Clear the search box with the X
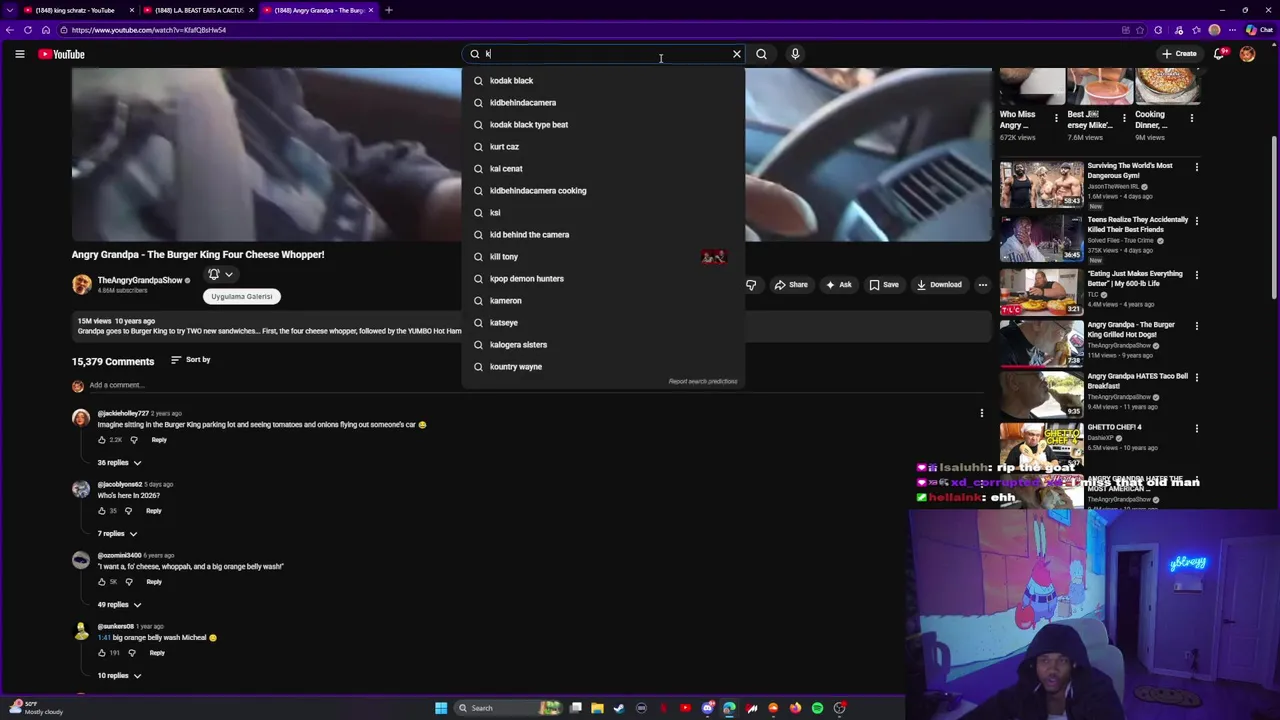1280x720 pixels. click(x=737, y=54)
